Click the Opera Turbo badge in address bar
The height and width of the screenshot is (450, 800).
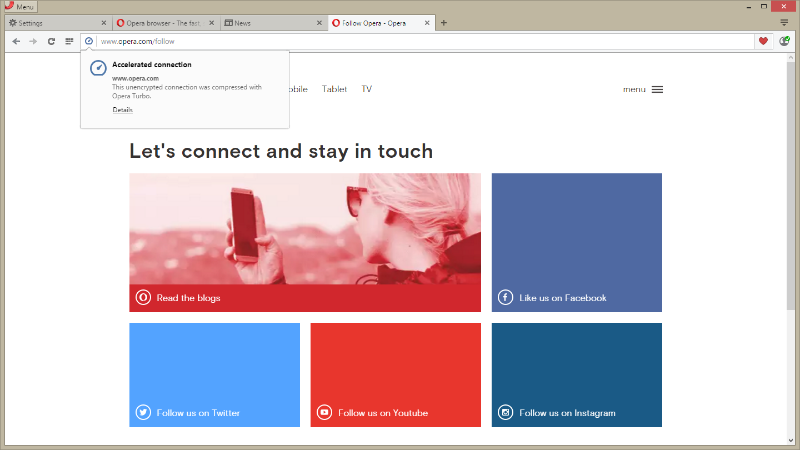tap(89, 41)
